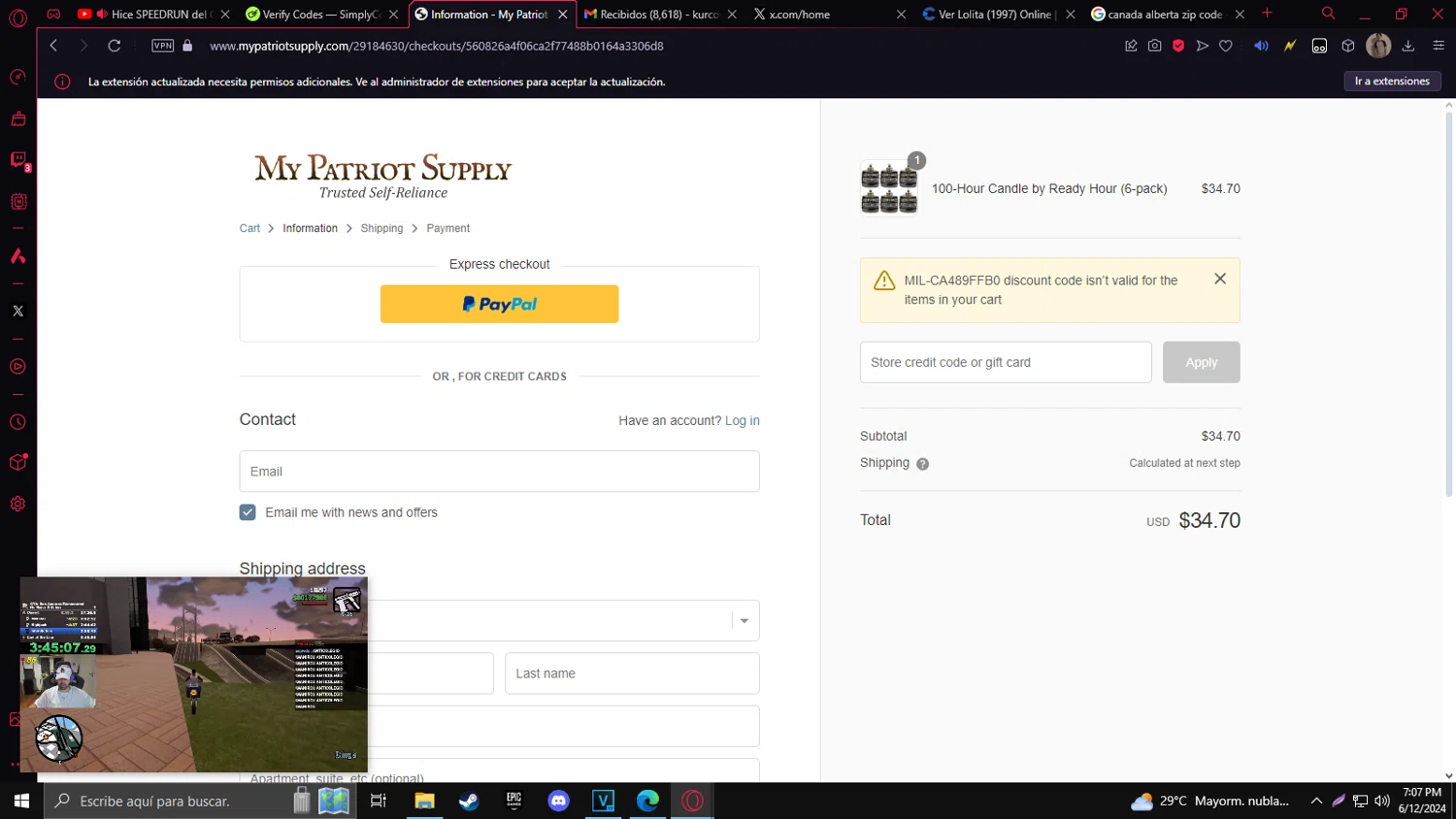Close the Information - My Patriot tab
The width and height of the screenshot is (1456, 819).
[x=563, y=15]
